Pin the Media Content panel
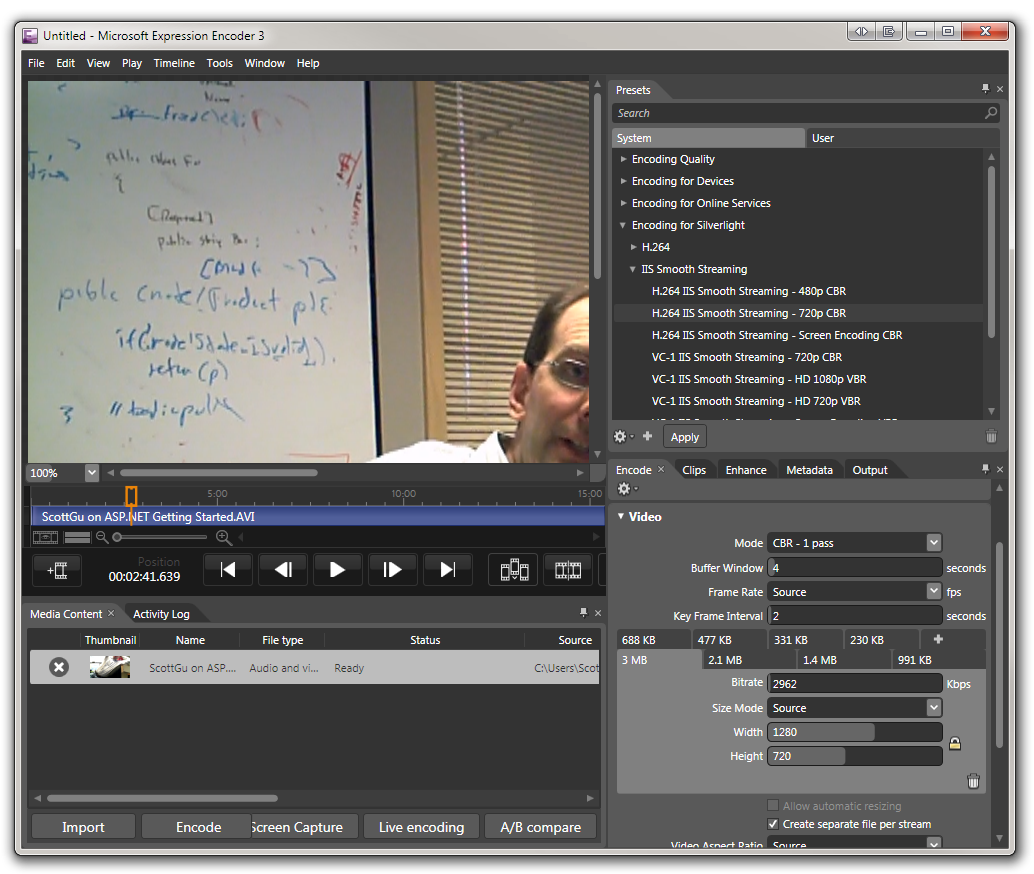Viewport: 1034px width, 874px height. [x=584, y=613]
